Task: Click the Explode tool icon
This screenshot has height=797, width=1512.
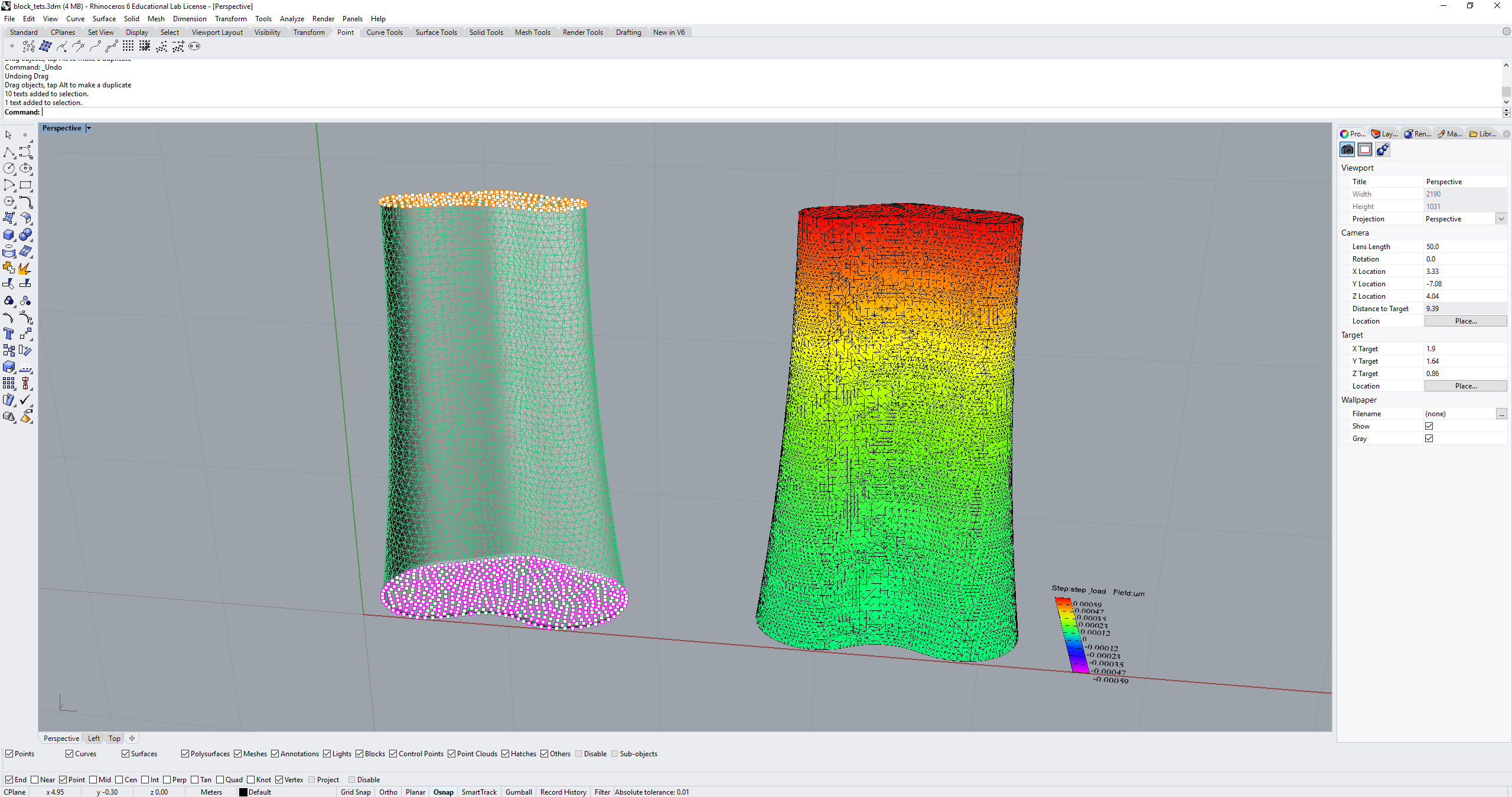Action: [25, 269]
